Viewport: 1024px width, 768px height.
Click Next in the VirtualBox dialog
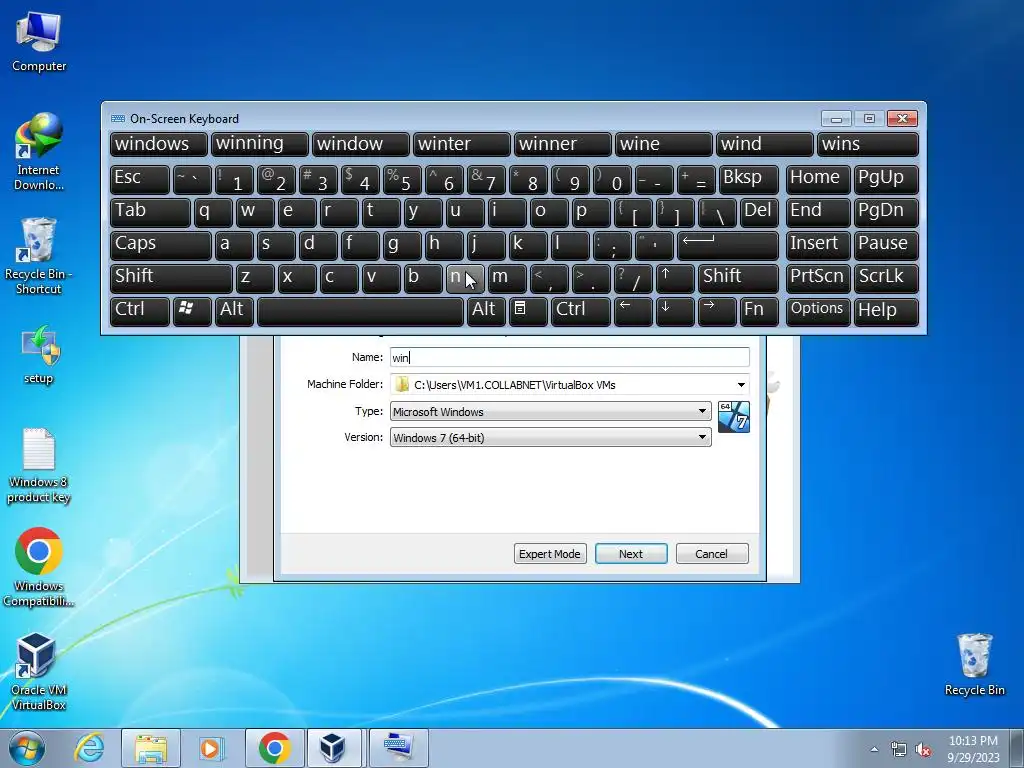631,554
